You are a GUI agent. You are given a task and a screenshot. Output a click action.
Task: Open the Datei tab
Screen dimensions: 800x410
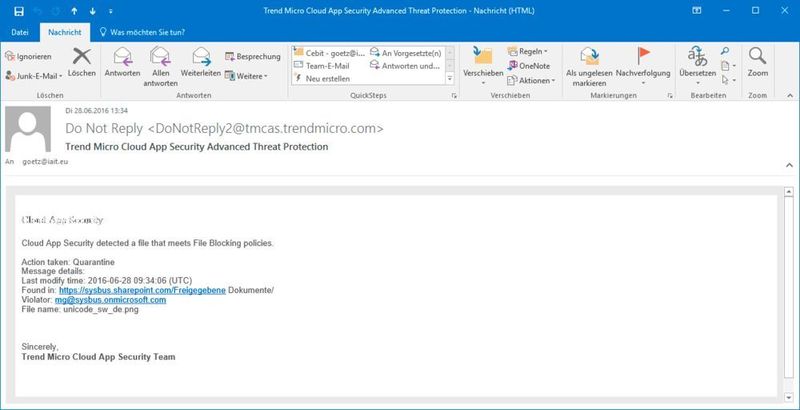coord(20,32)
